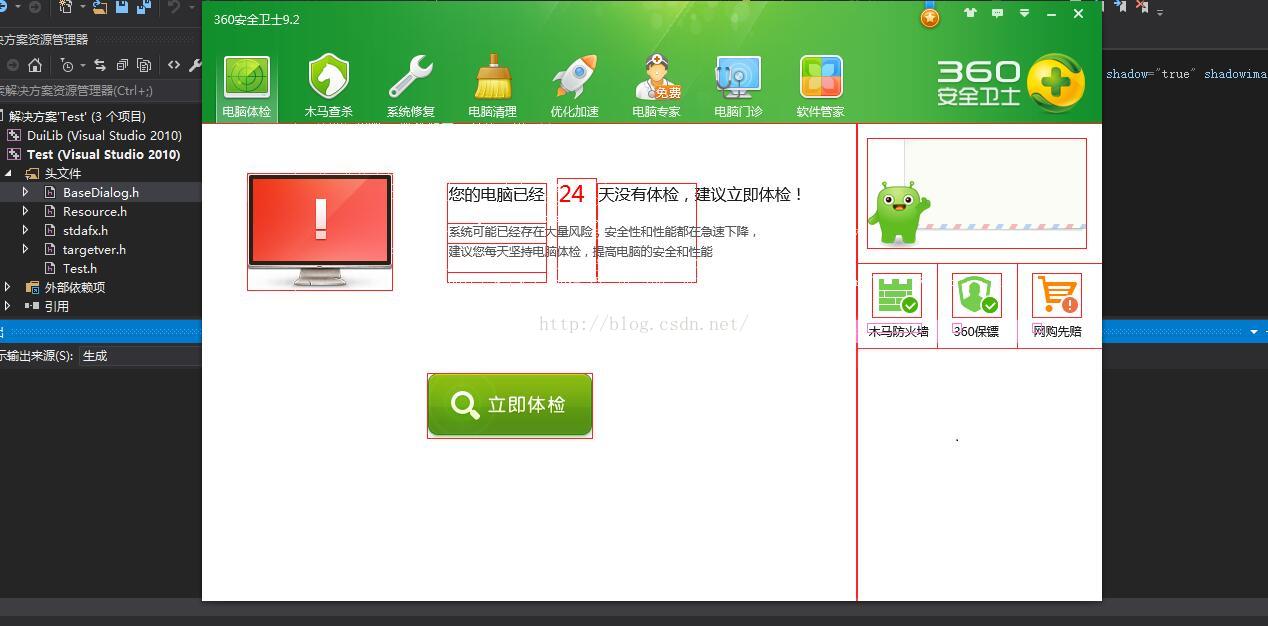Open the output source 生成 combo box
Viewport: 1268px width, 626px height.
140,355
